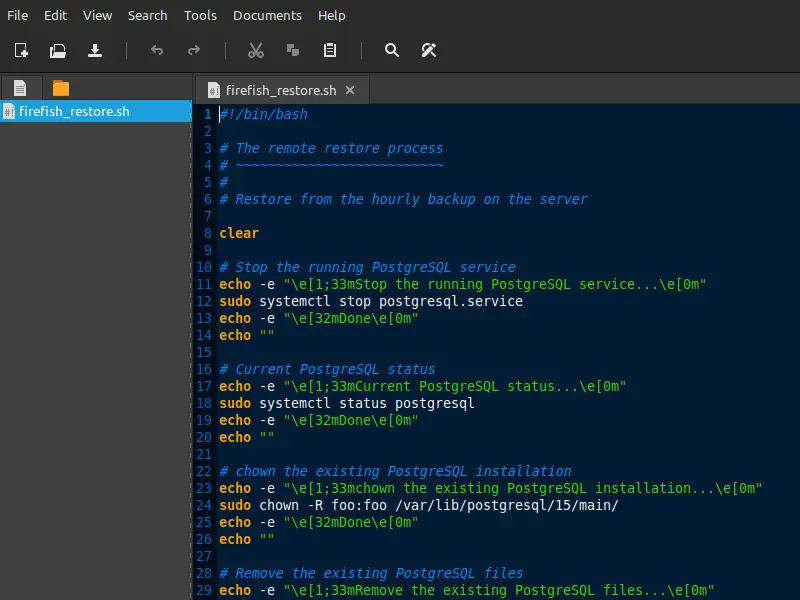Image resolution: width=800 pixels, height=600 pixels.
Task: Switch to the file browser folder tab
Action: 61,88
